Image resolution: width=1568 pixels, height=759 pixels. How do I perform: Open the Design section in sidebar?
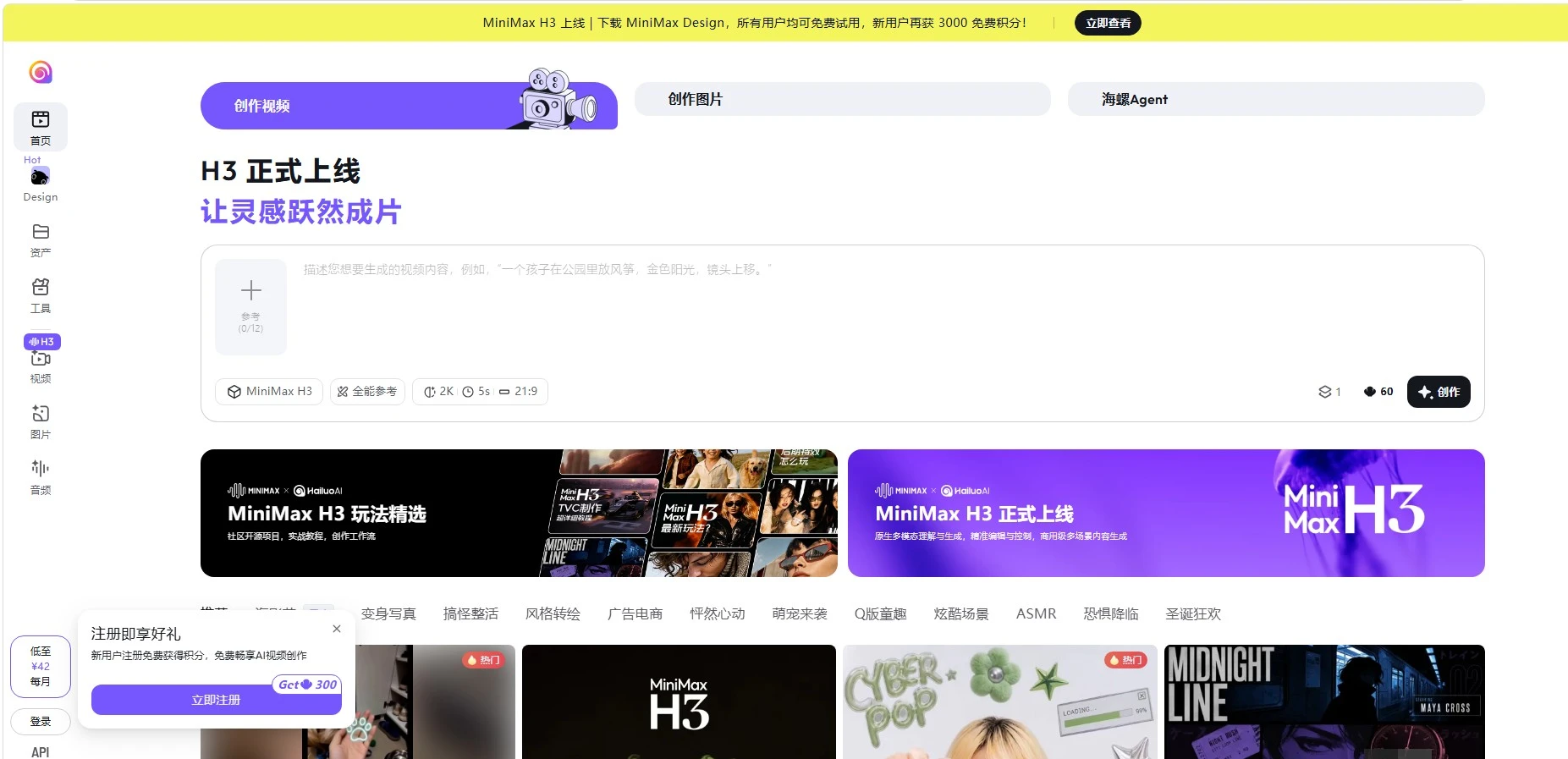click(x=41, y=184)
